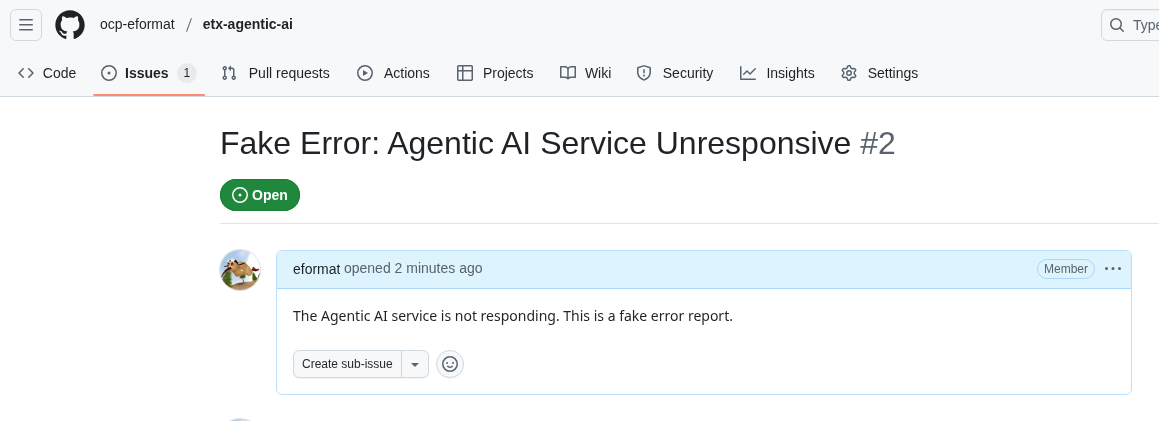Open the Actions tab

(x=393, y=73)
